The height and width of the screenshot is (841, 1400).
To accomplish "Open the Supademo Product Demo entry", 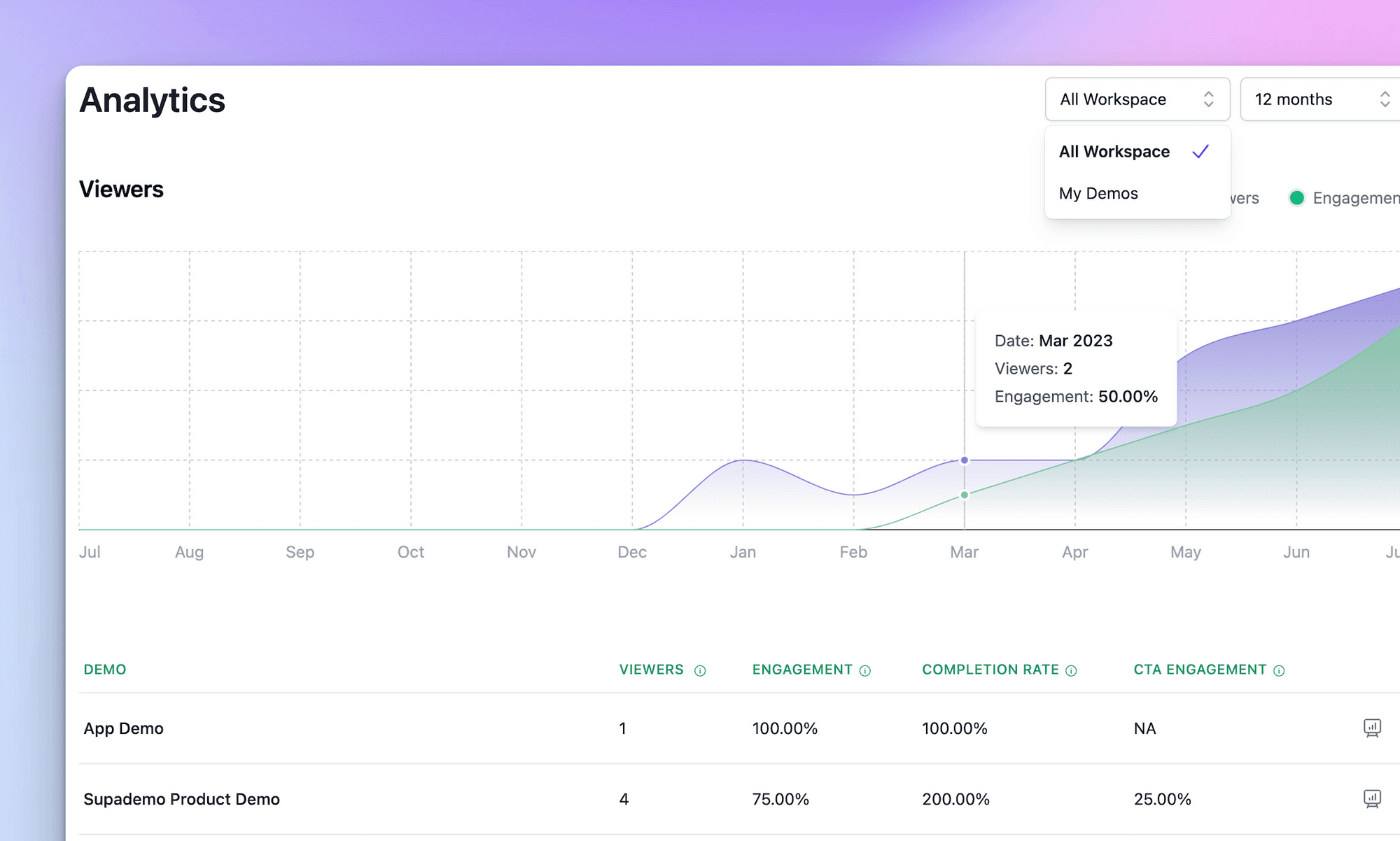I will [x=181, y=798].
